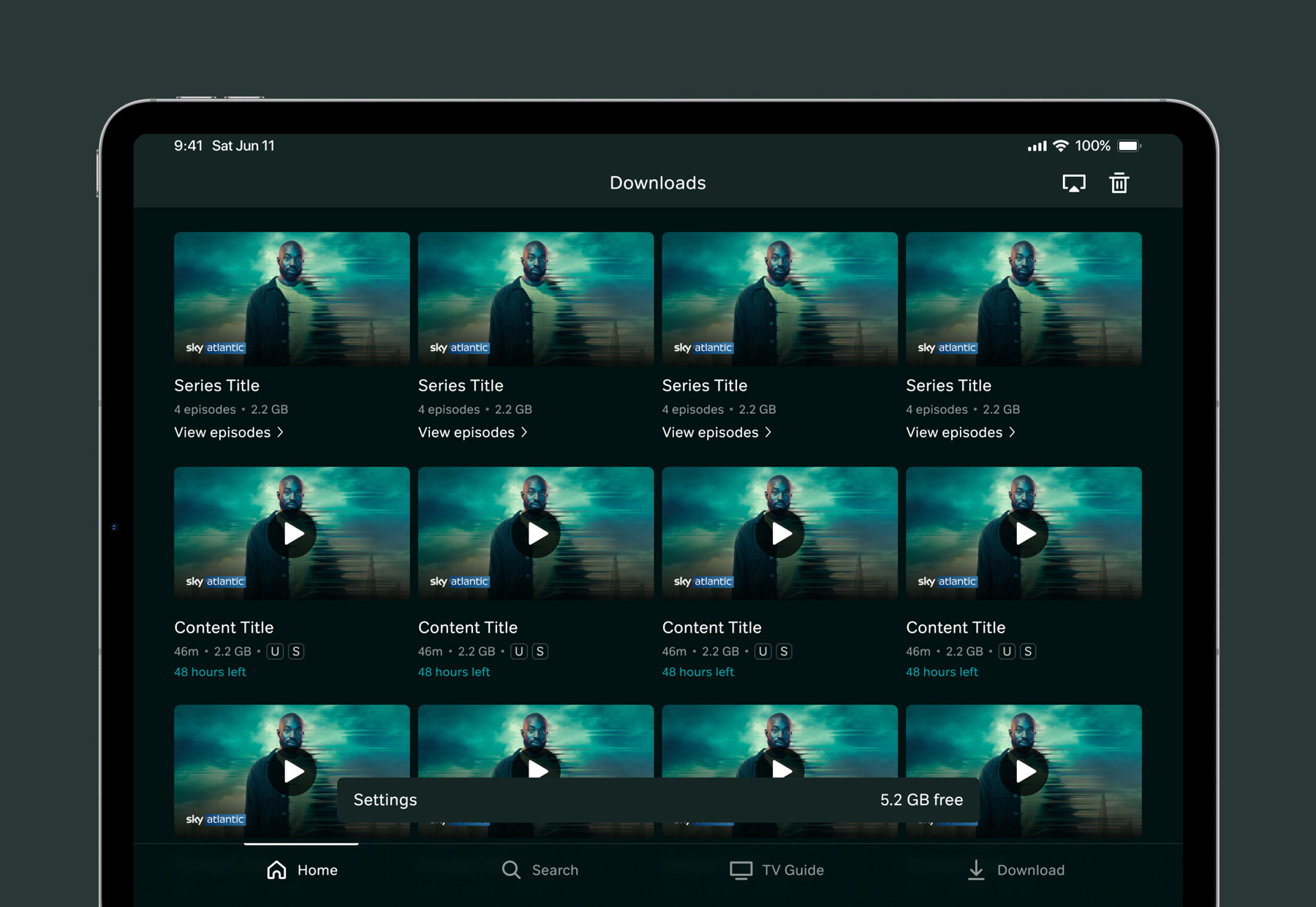The image size is (1316, 907).
Task: Tap sky atlantic logo on first Series thumbnail
Action: 215,347
